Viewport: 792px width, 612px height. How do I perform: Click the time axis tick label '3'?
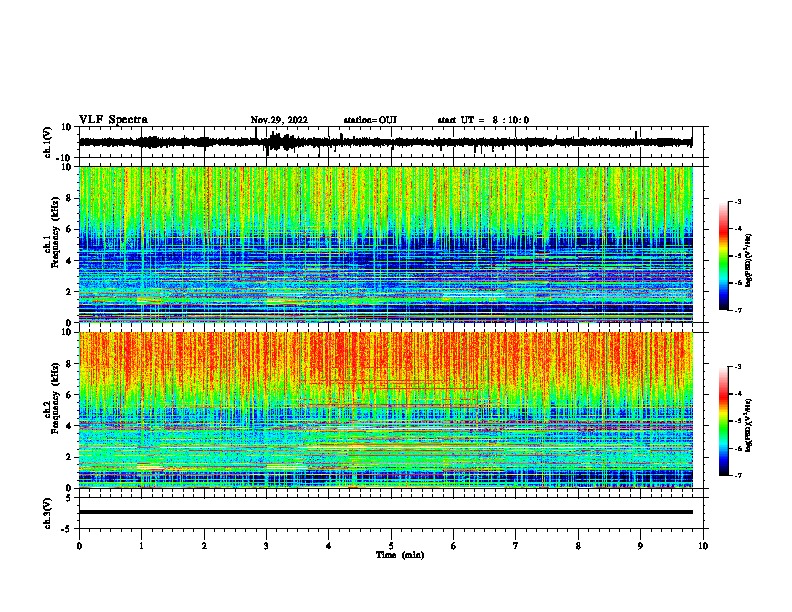(266, 546)
